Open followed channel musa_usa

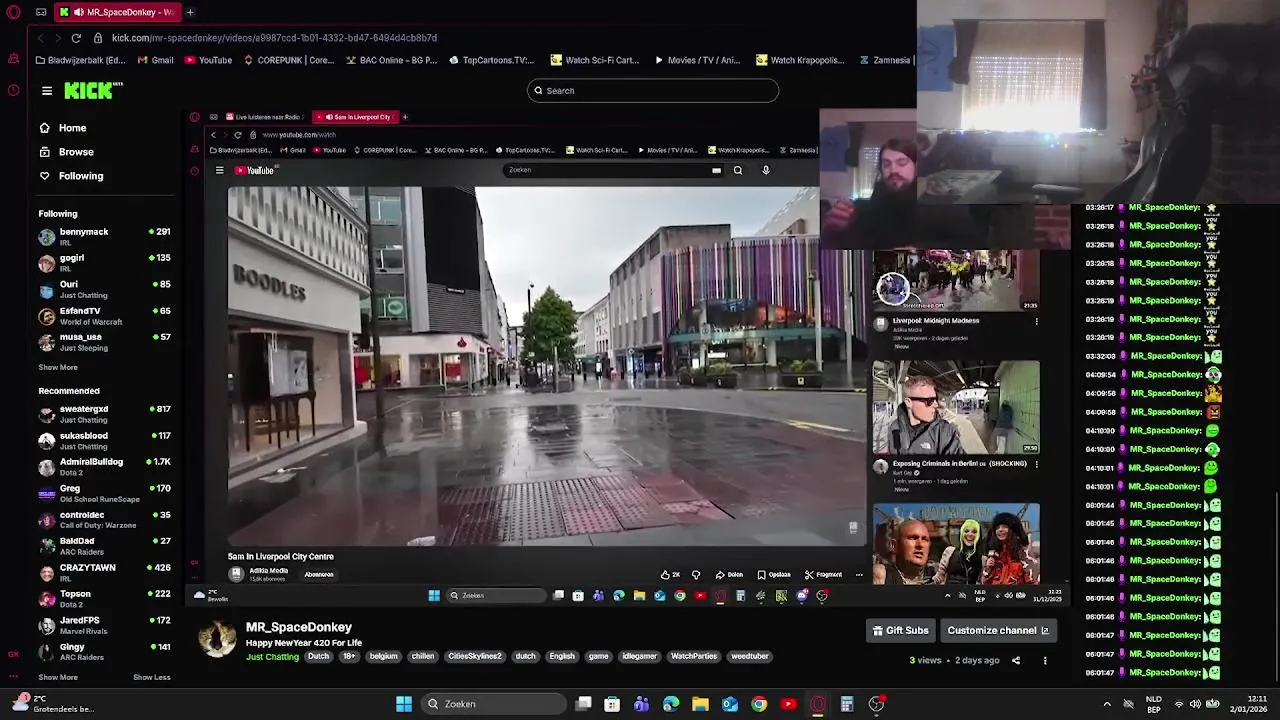104,341
